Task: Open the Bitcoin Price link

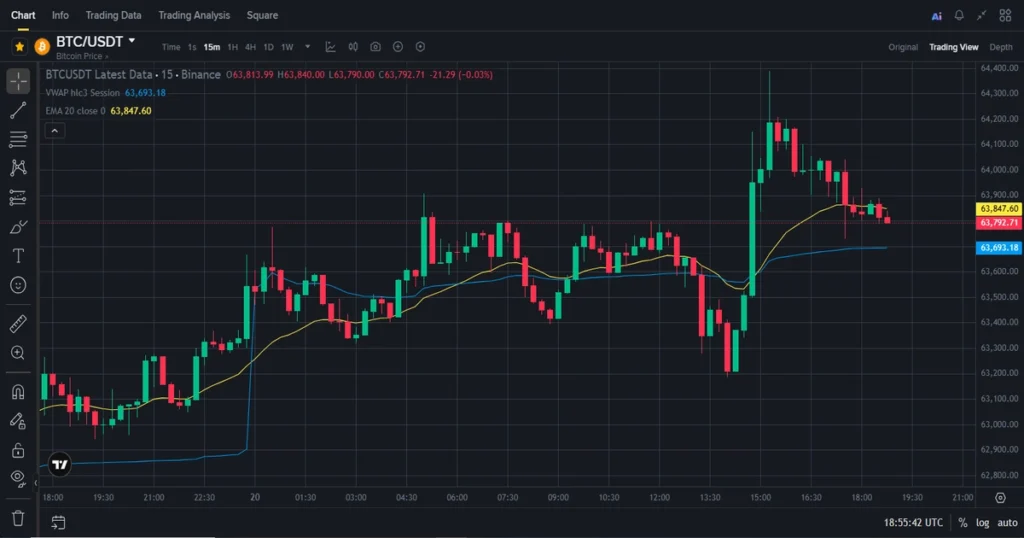Action: point(82,56)
